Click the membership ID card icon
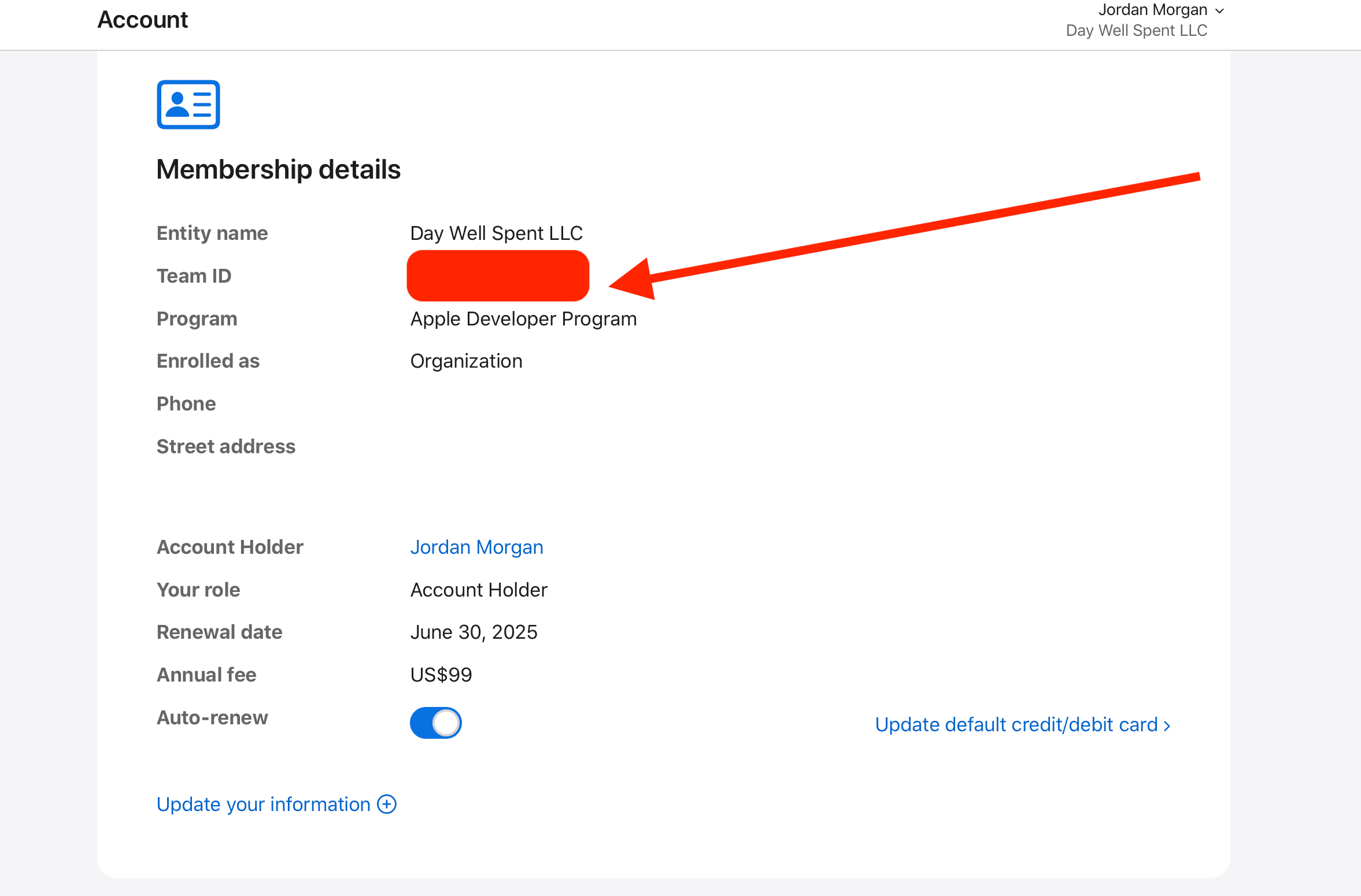1361x896 pixels. pos(188,105)
